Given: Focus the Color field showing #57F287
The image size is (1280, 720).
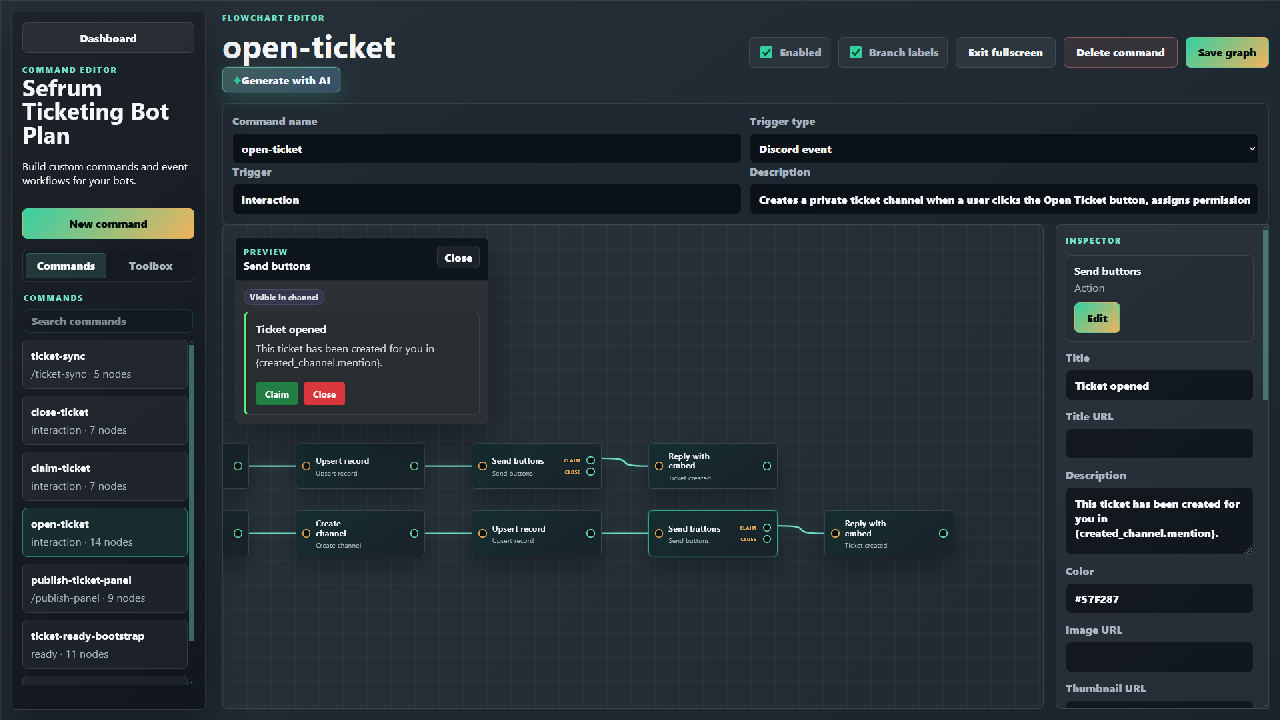Looking at the screenshot, I should click(1159, 599).
